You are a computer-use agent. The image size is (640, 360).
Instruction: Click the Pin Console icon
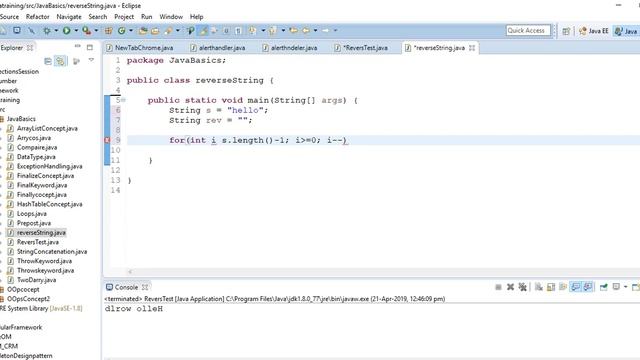[x=604, y=287]
